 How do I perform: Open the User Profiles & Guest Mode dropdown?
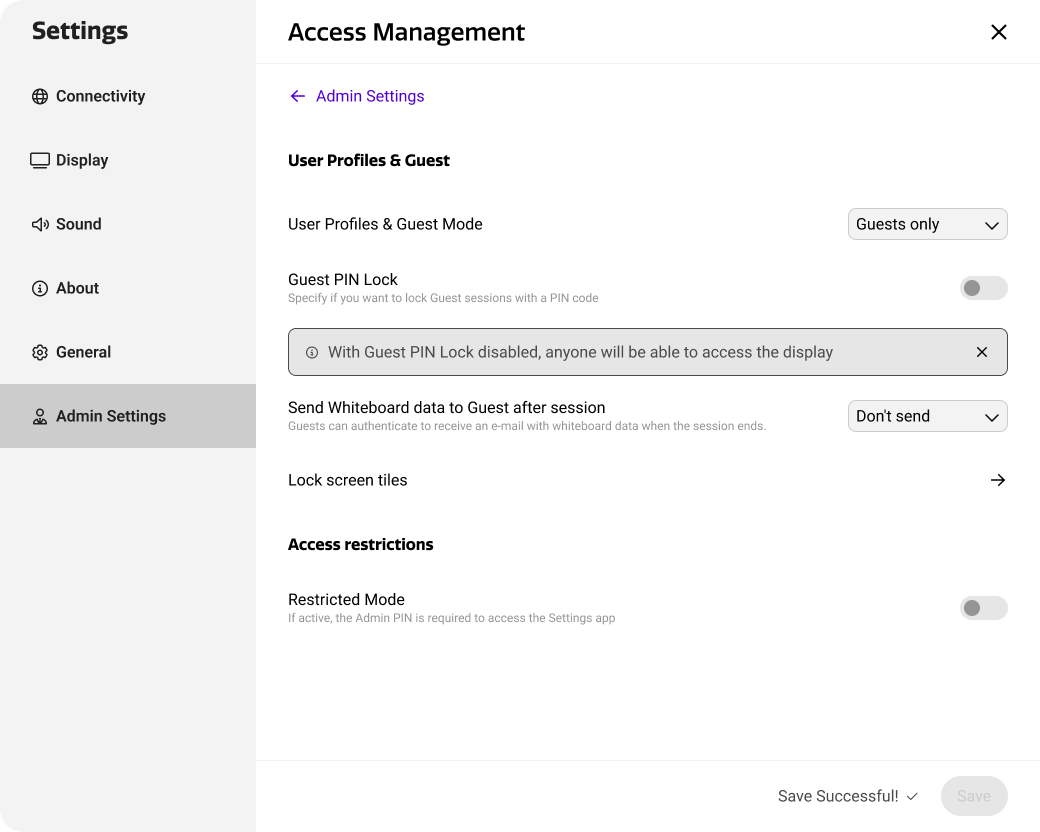click(927, 224)
